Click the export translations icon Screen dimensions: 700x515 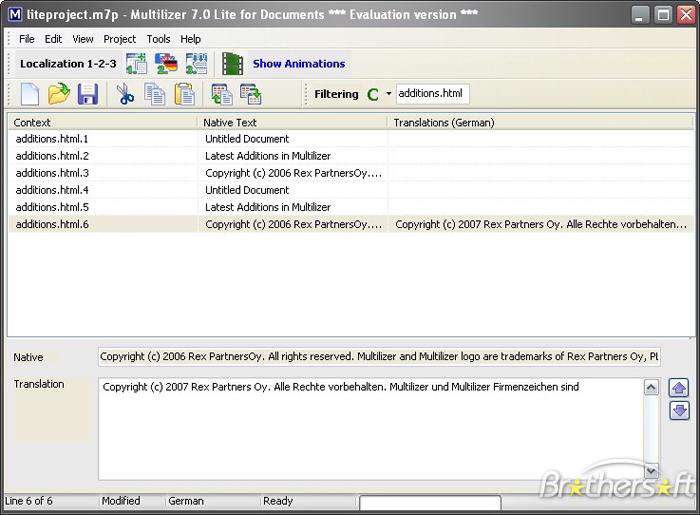251,94
